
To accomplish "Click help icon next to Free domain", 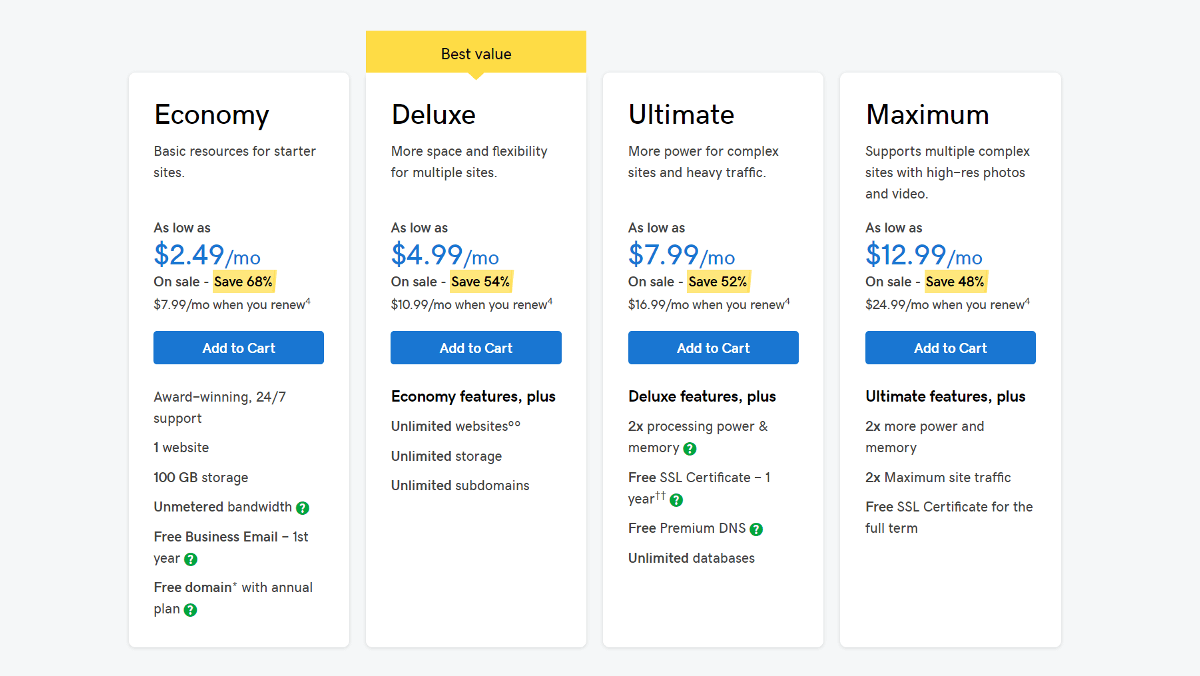I will tap(190, 610).
